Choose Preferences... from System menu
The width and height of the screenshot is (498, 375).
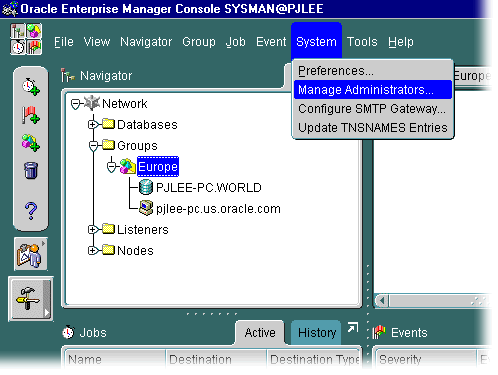373,71
